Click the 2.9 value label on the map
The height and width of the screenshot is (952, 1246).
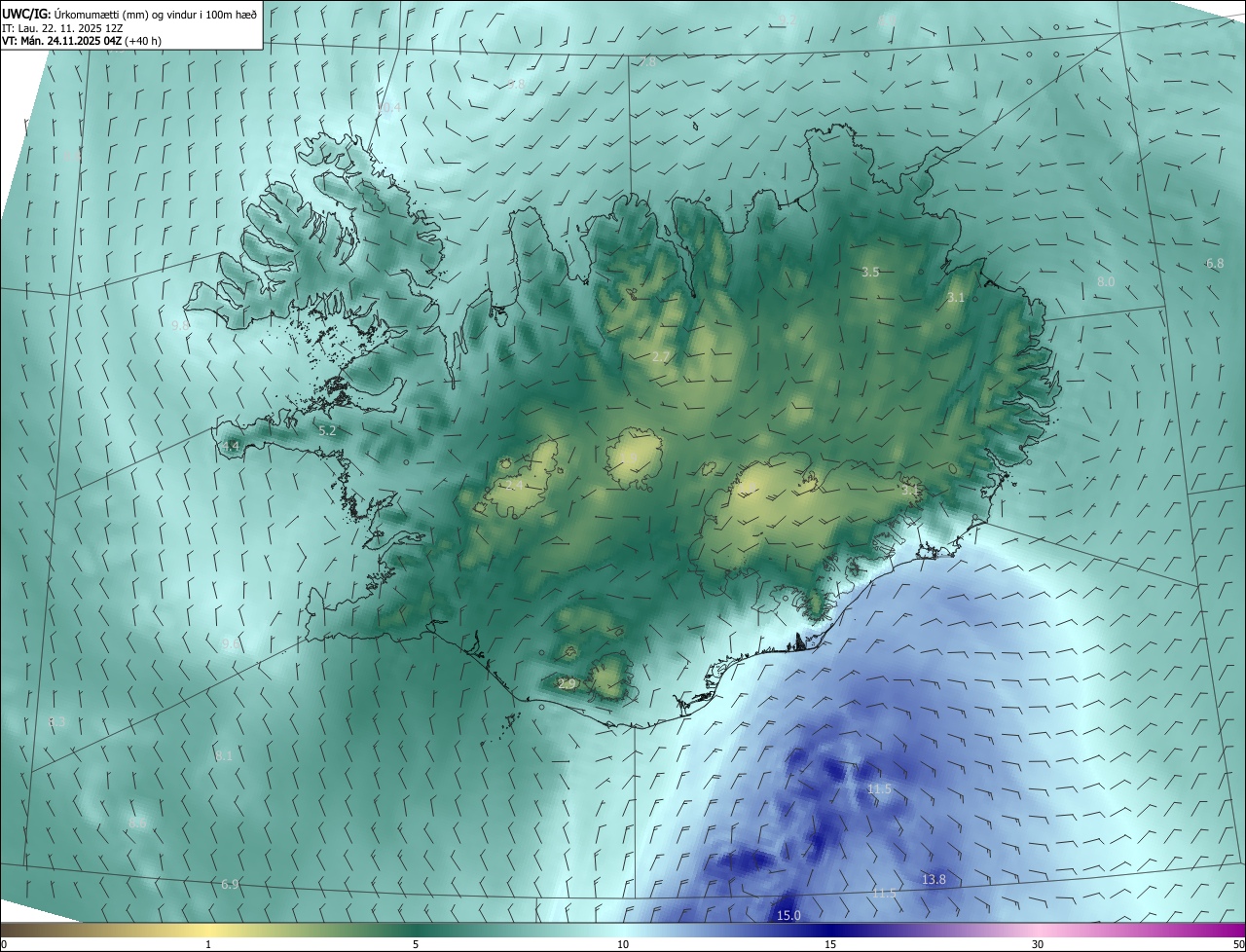pos(567,684)
